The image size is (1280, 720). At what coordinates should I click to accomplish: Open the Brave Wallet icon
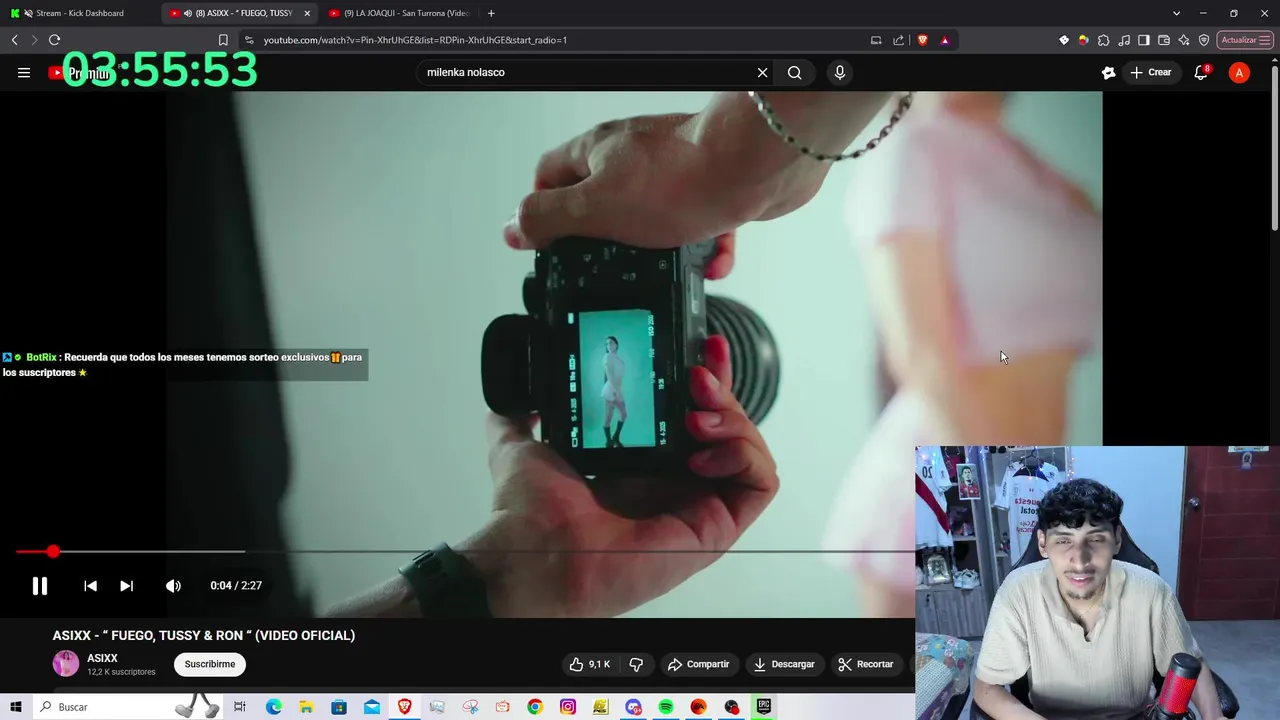(1164, 40)
